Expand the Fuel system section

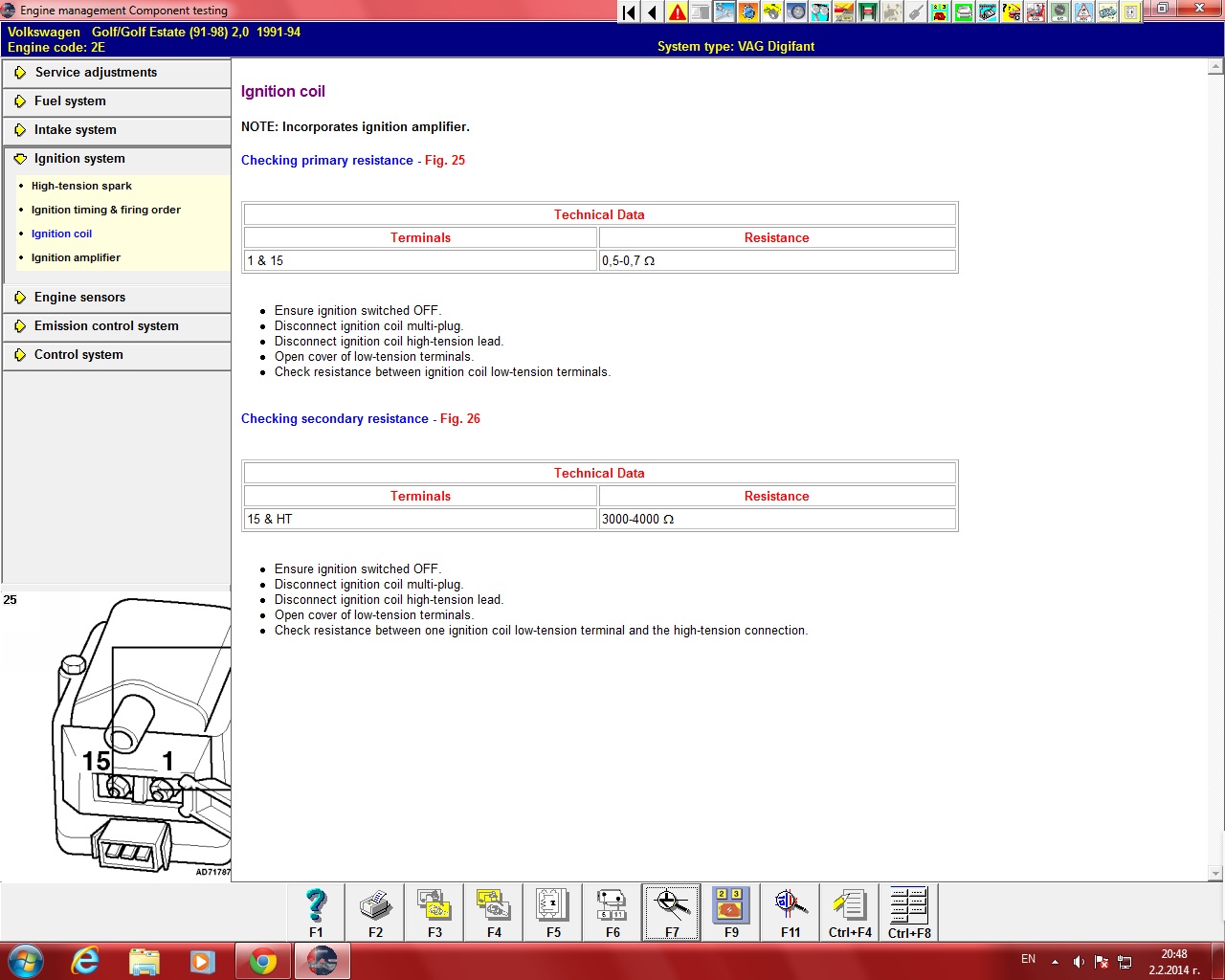(70, 101)
